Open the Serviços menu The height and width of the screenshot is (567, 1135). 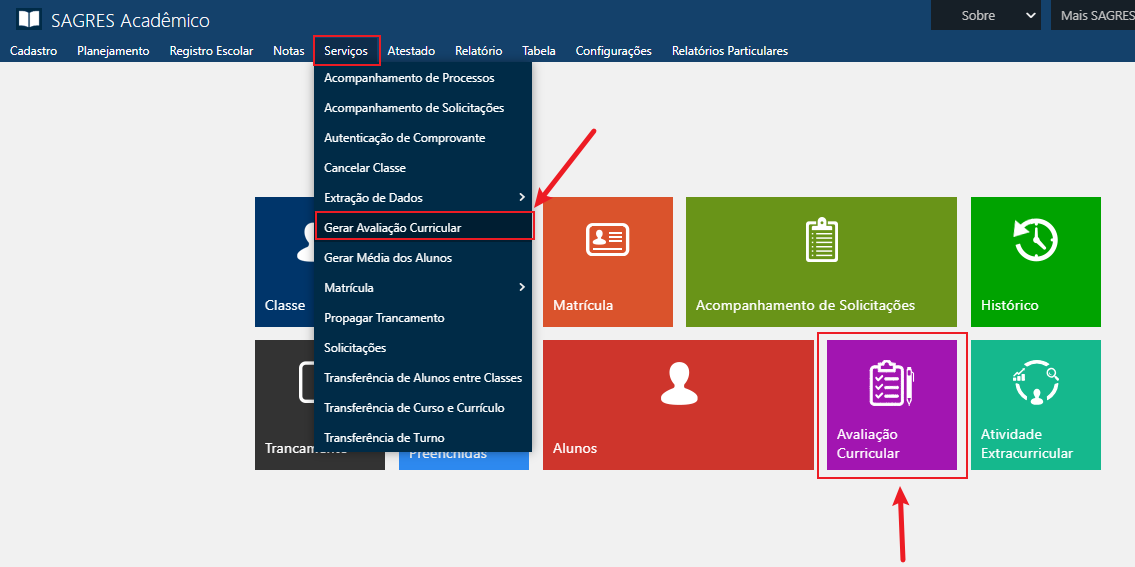[x=346, y=51]
